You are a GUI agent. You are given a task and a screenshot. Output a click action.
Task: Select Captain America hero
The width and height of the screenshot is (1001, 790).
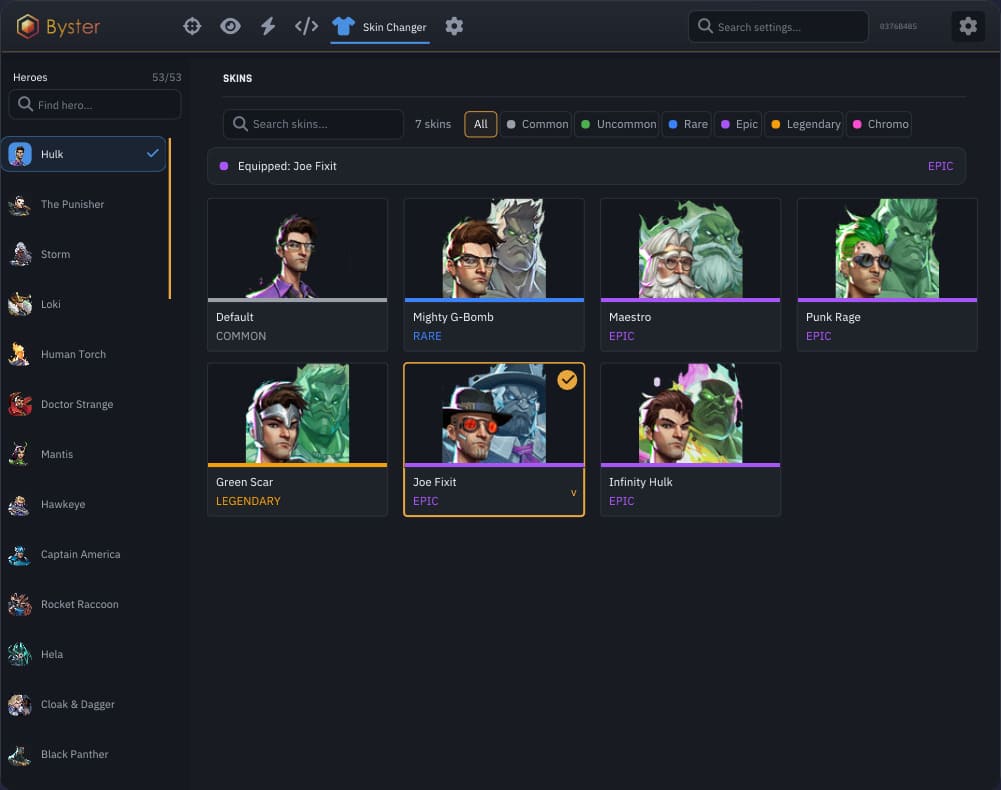84,554
